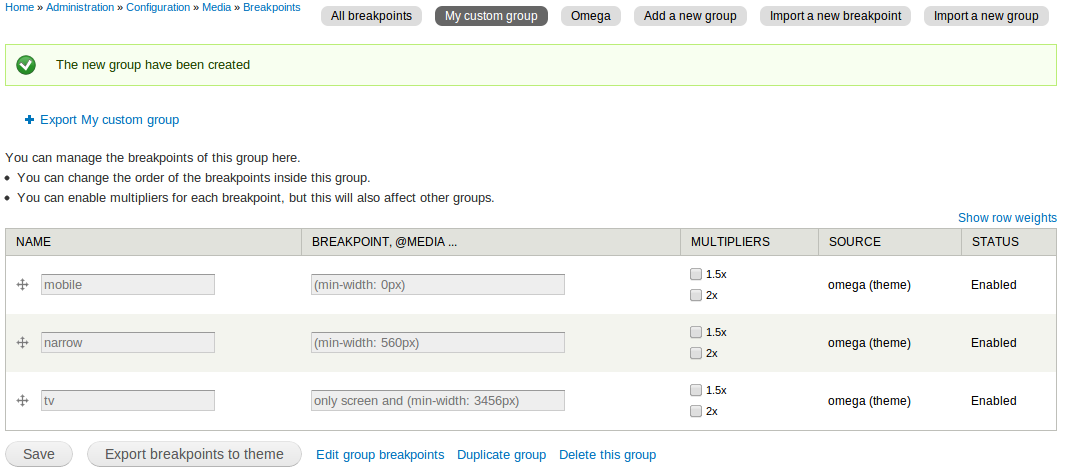Select the Import a new breakpoint tab

click(835, 16)
